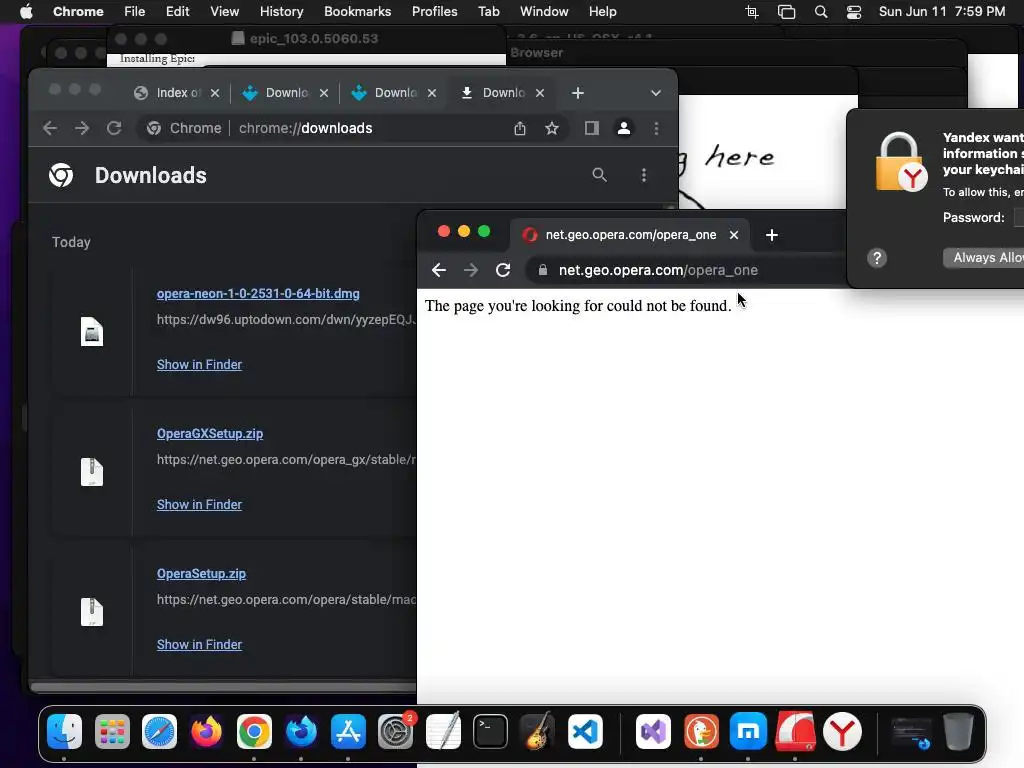Toggle Chrome side panel icon
1024x768 pixels.
click(592, 128)
